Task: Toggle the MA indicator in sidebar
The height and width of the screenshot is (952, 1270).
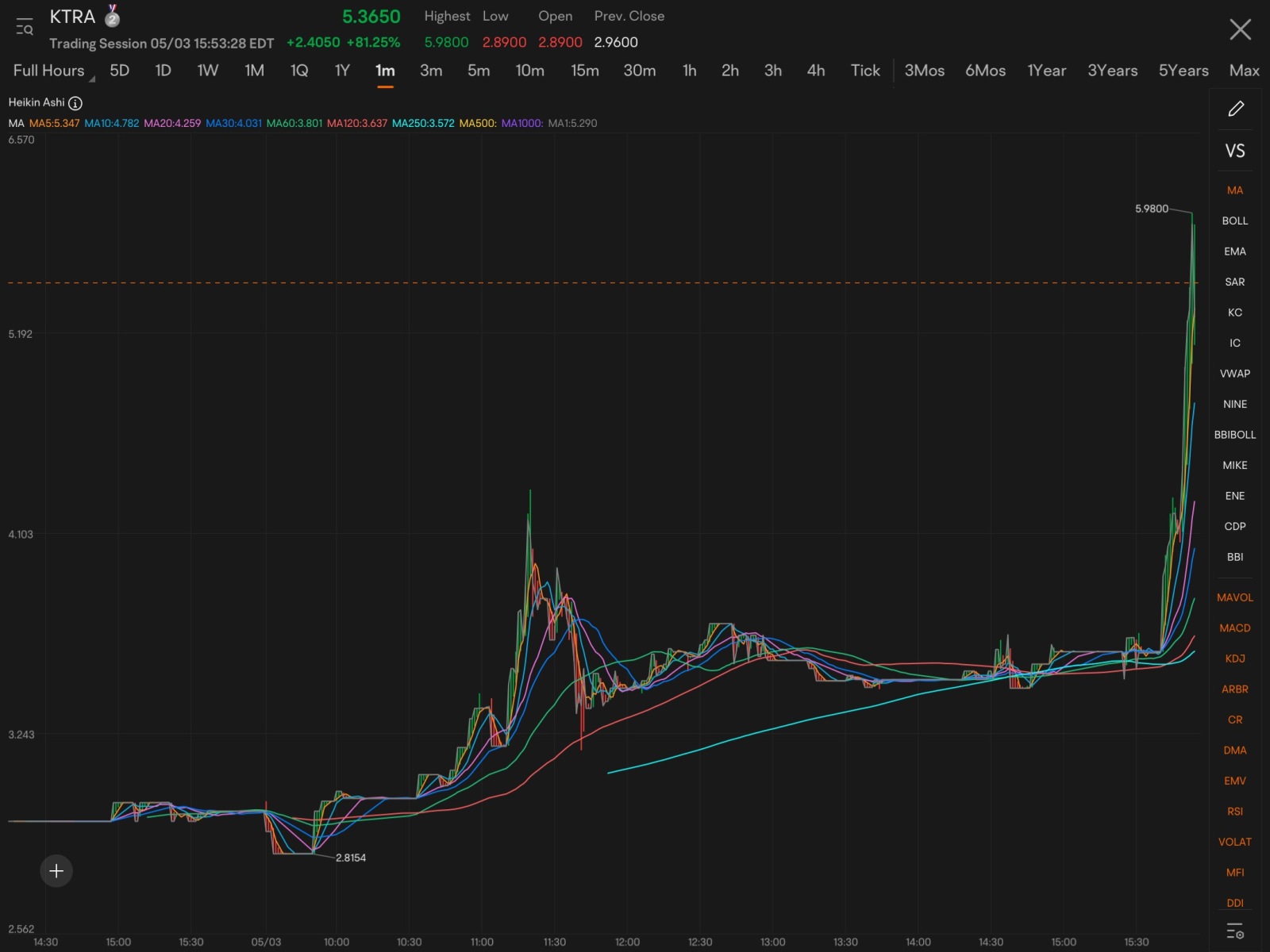Action: (1235, 190)
